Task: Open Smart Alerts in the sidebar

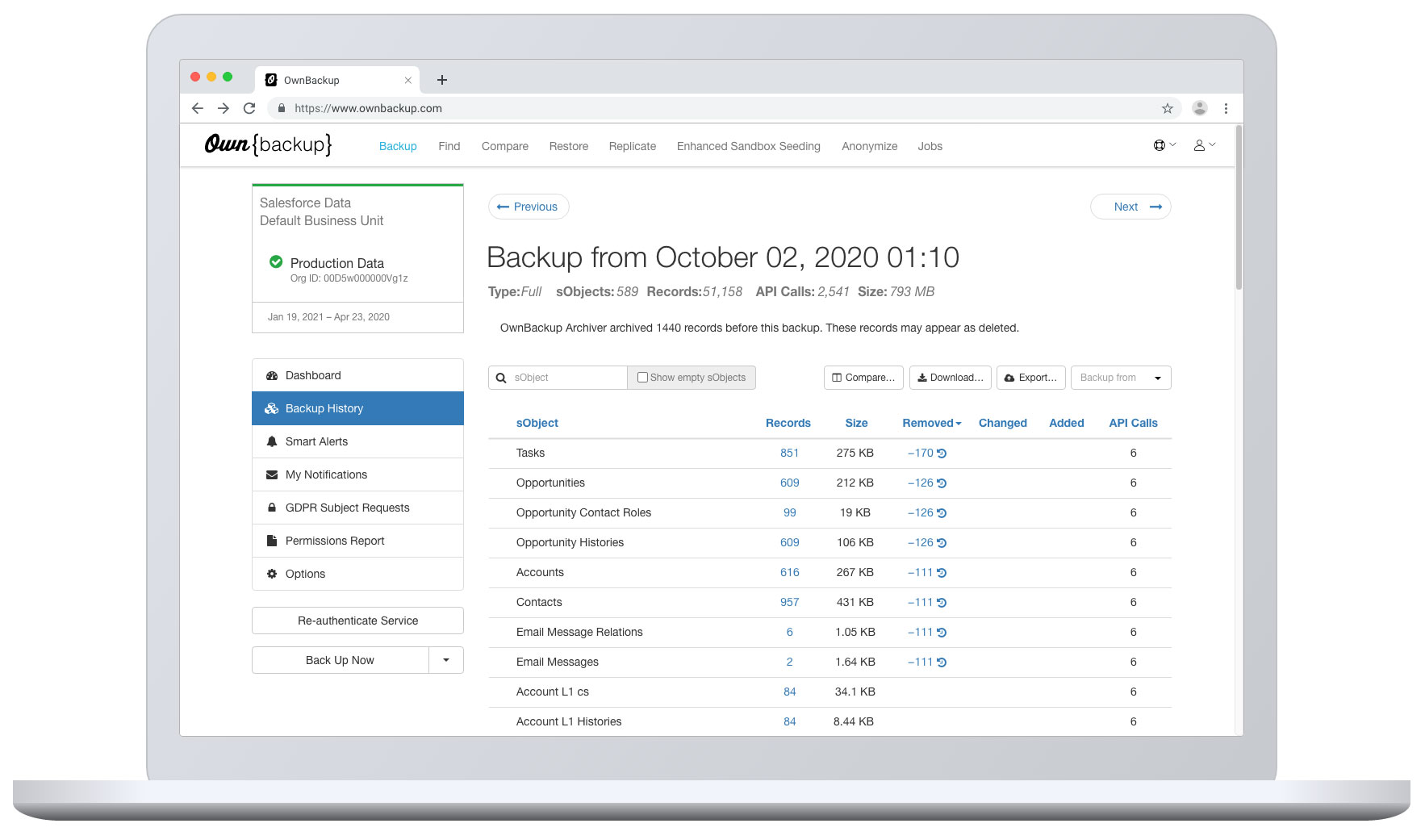Action: click(357, 441)
